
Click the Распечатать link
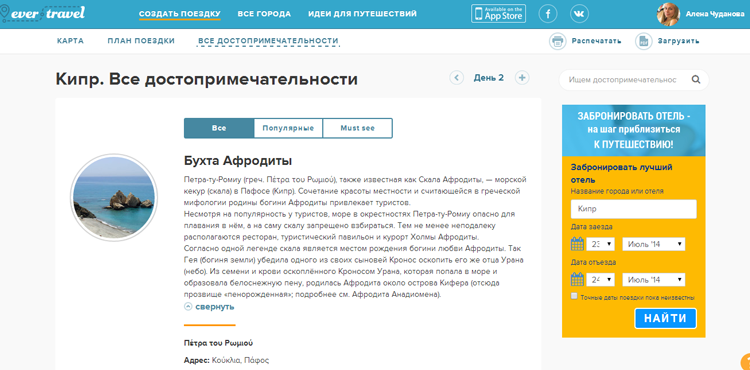tap(596, 41)
